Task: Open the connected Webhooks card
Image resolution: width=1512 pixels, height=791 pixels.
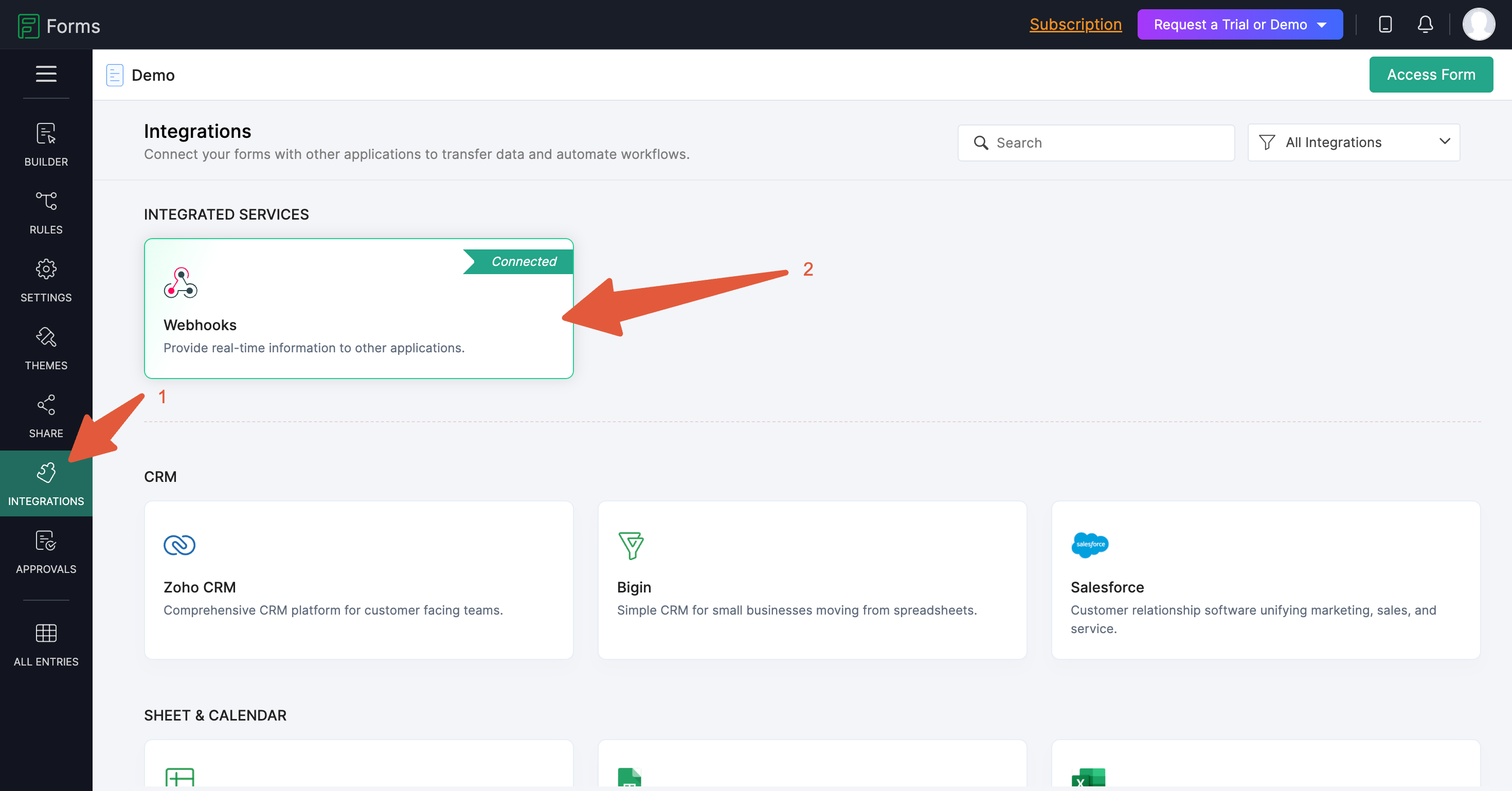Action: (358, 309)
